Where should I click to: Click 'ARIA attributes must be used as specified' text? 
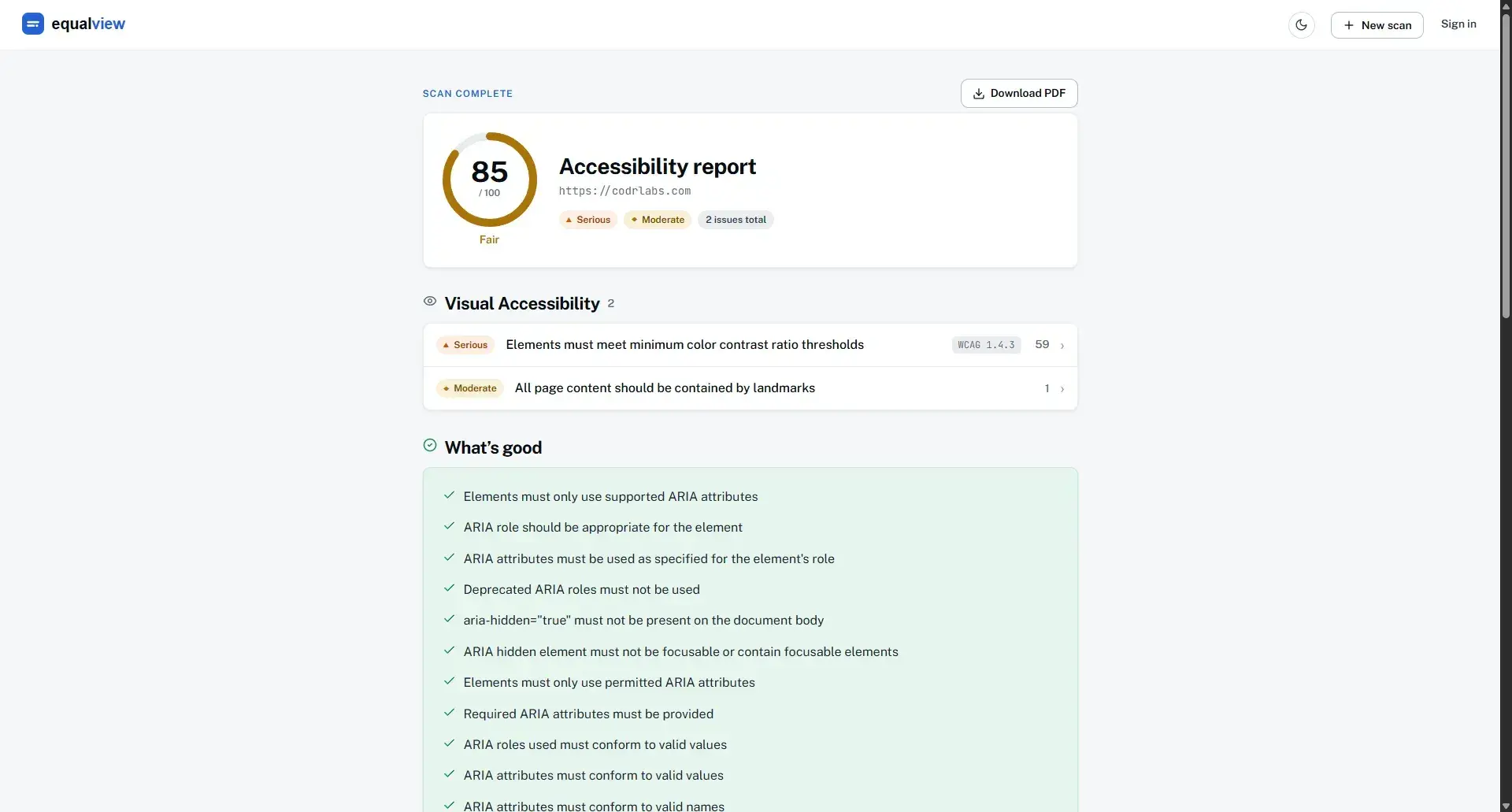click(x=649, y=559)
